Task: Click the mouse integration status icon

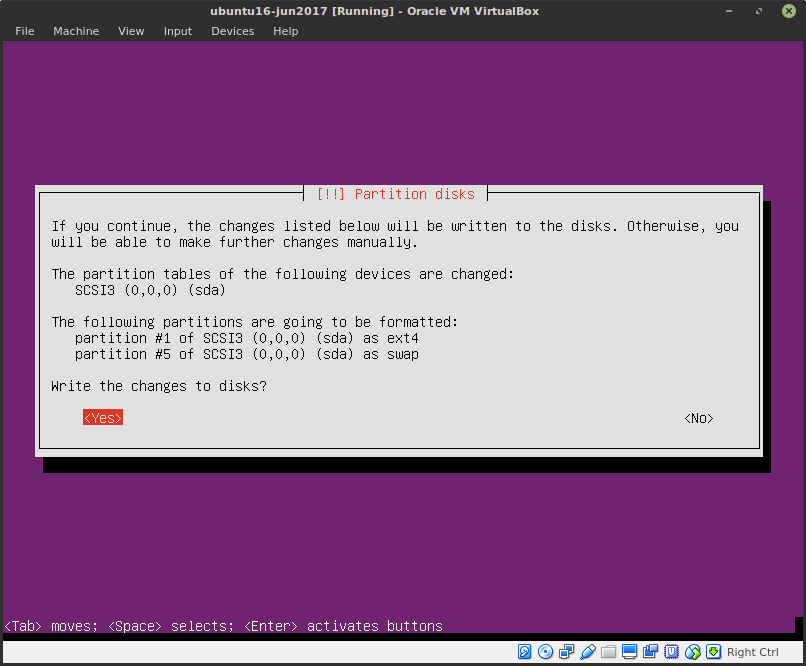Action: click(x=693, y=651)
